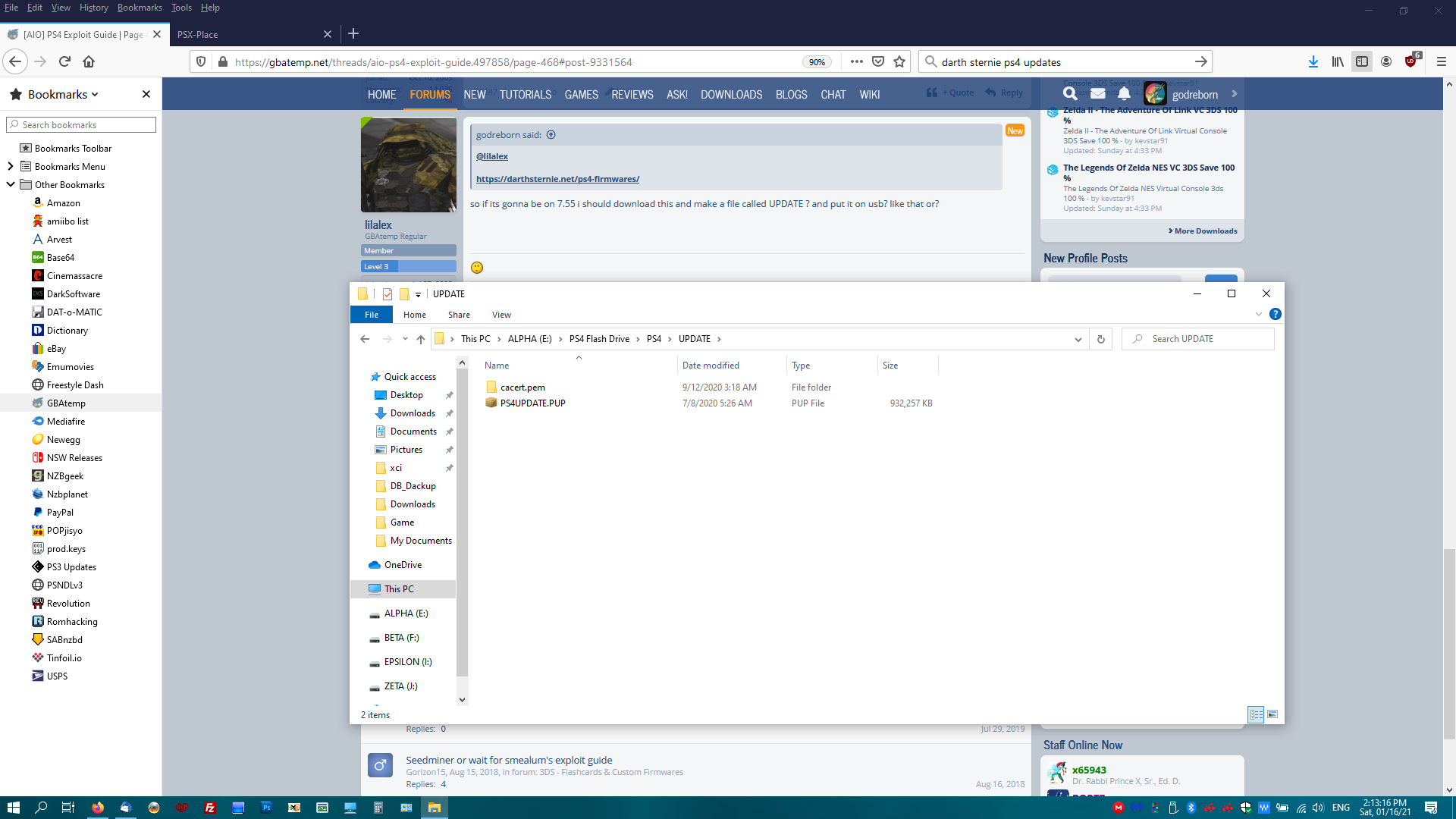The height and width of the screenshot is (819, 1456).
Task: Open Explorer recent locations dropdown
Action: pos(405,339)
